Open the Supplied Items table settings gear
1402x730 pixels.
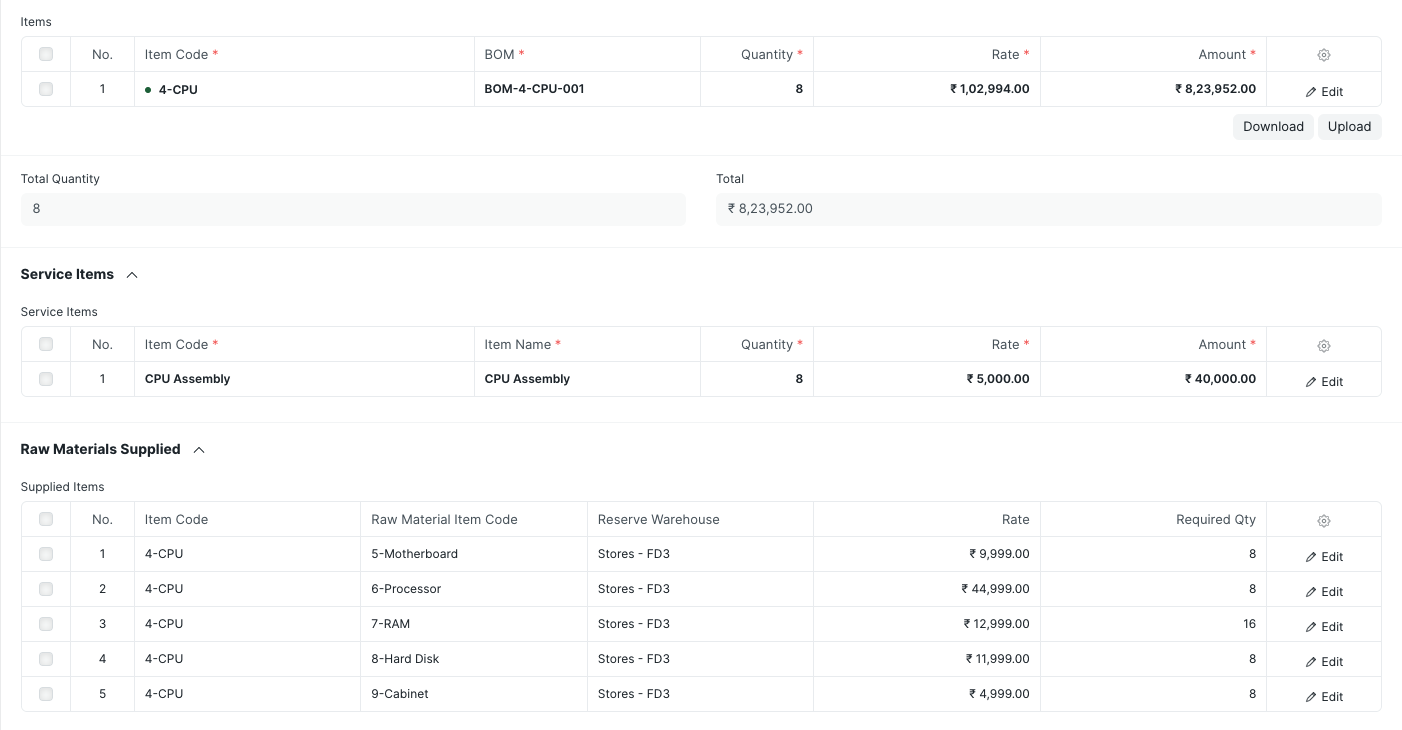1324,520
